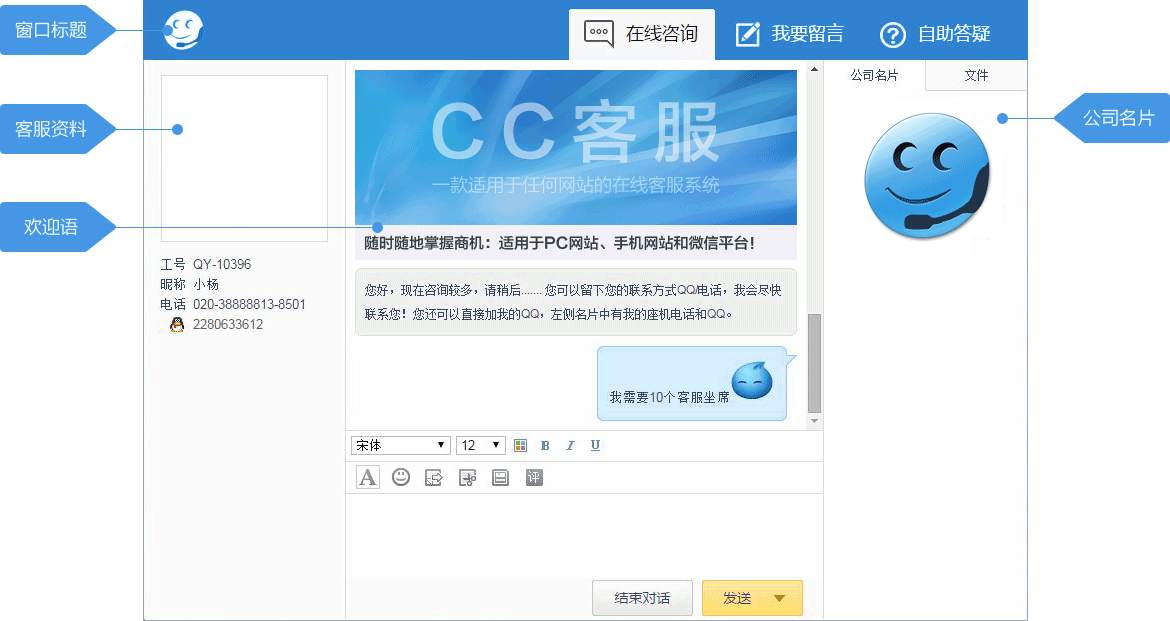Image resolution: width=1170 pixels, height=621 pixels.
Task: Click the QQ penguin contact icon
Action: tap(177, 324)
